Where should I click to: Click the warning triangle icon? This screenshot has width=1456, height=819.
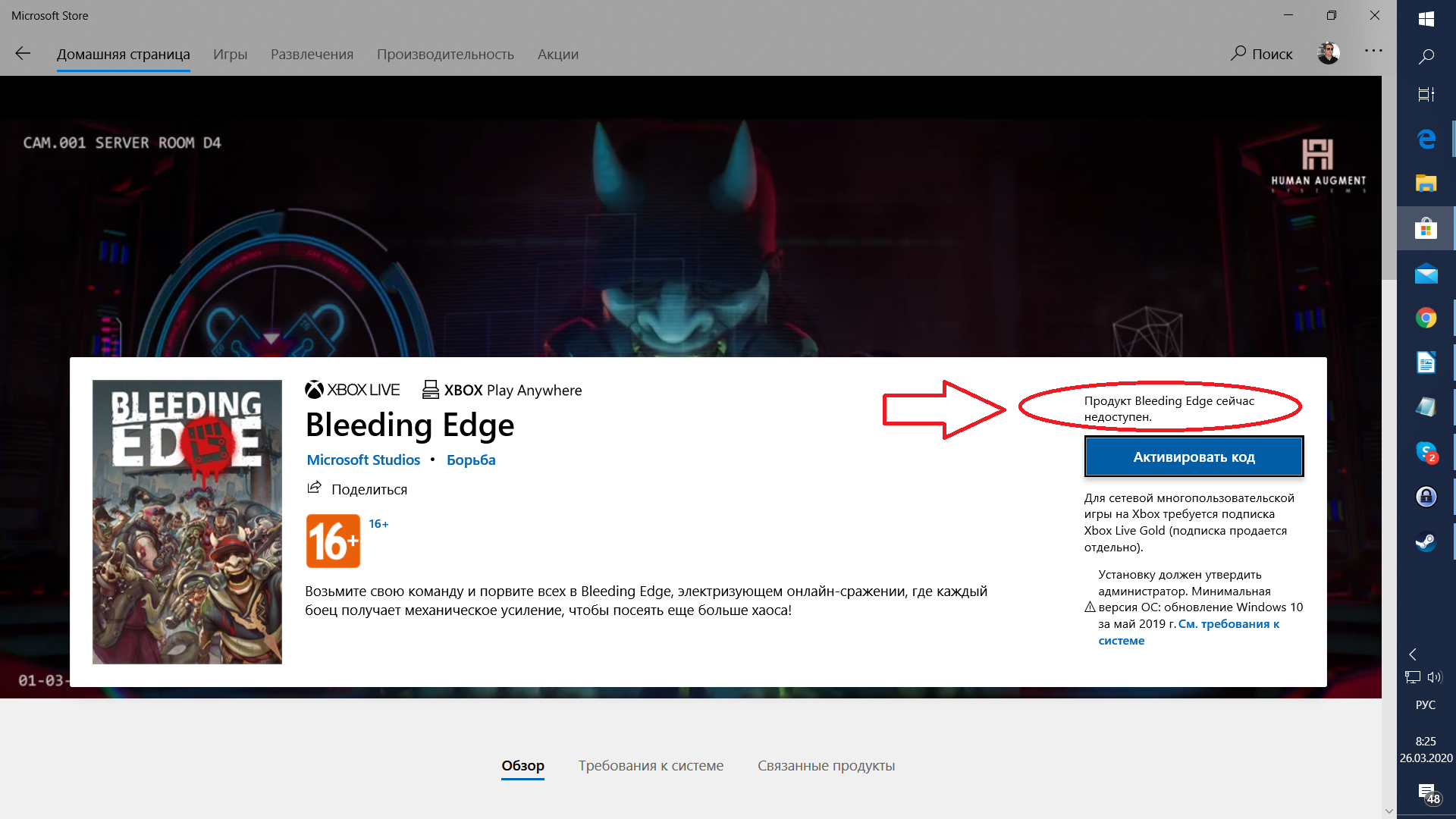[1090, 607]
